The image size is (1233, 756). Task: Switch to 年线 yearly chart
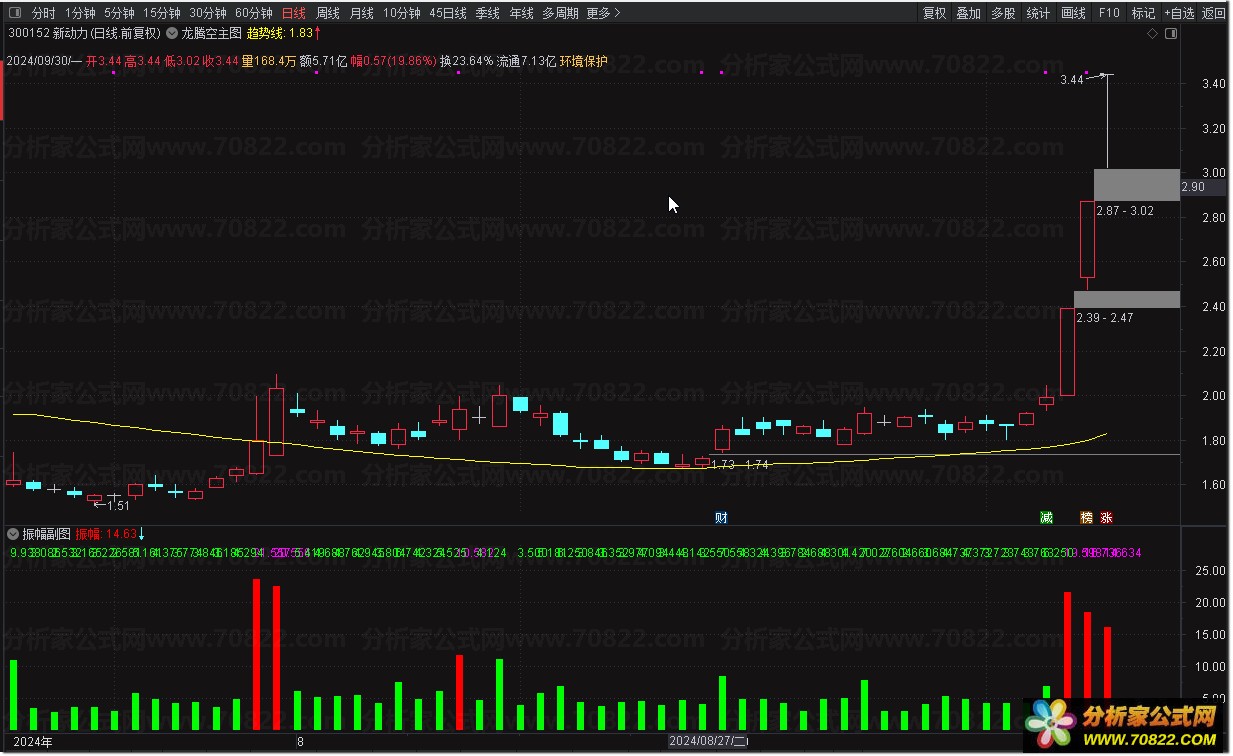click(x=521, y=13)
